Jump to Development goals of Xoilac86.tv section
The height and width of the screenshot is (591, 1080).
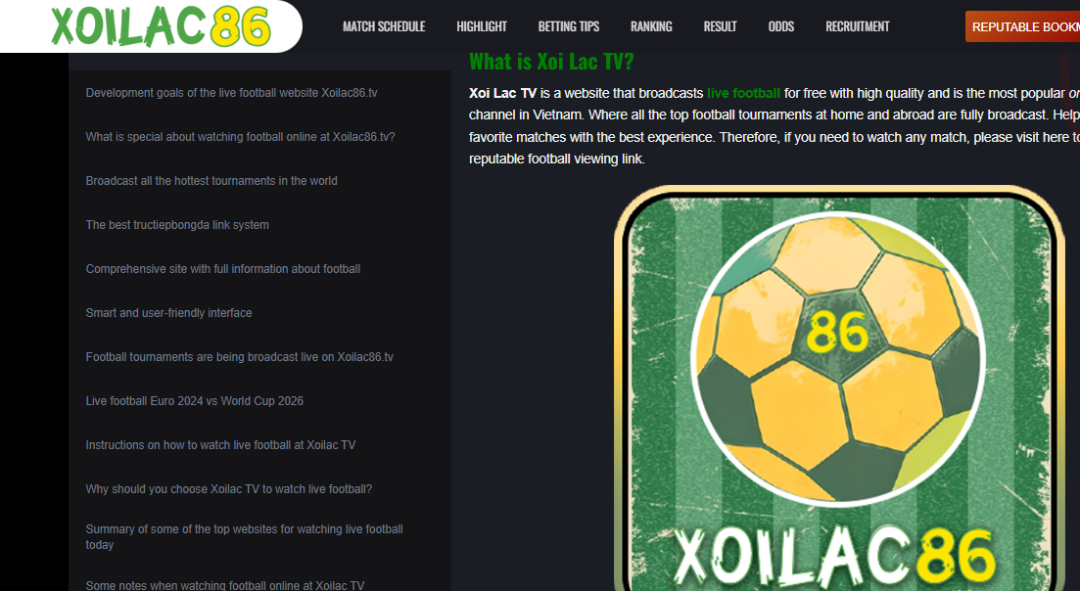coord(231,92)
